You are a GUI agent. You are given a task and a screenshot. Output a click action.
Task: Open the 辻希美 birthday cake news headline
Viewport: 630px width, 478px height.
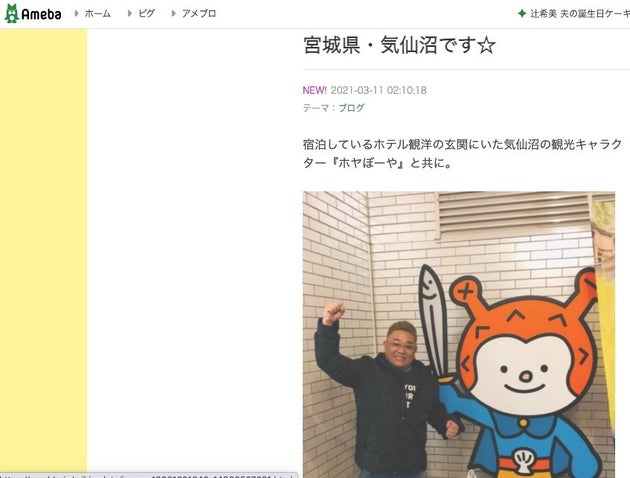click(x=580, y=14)
